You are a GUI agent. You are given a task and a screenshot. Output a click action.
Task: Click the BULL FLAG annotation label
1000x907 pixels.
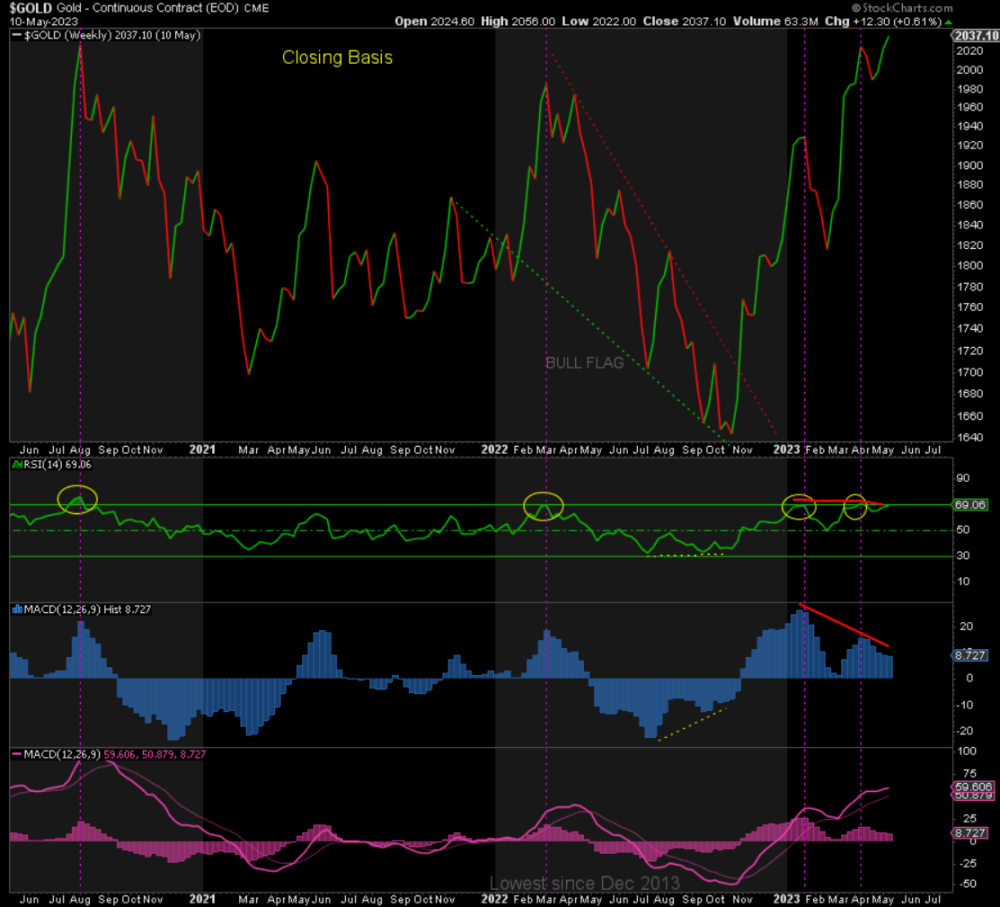pos(585,363)
